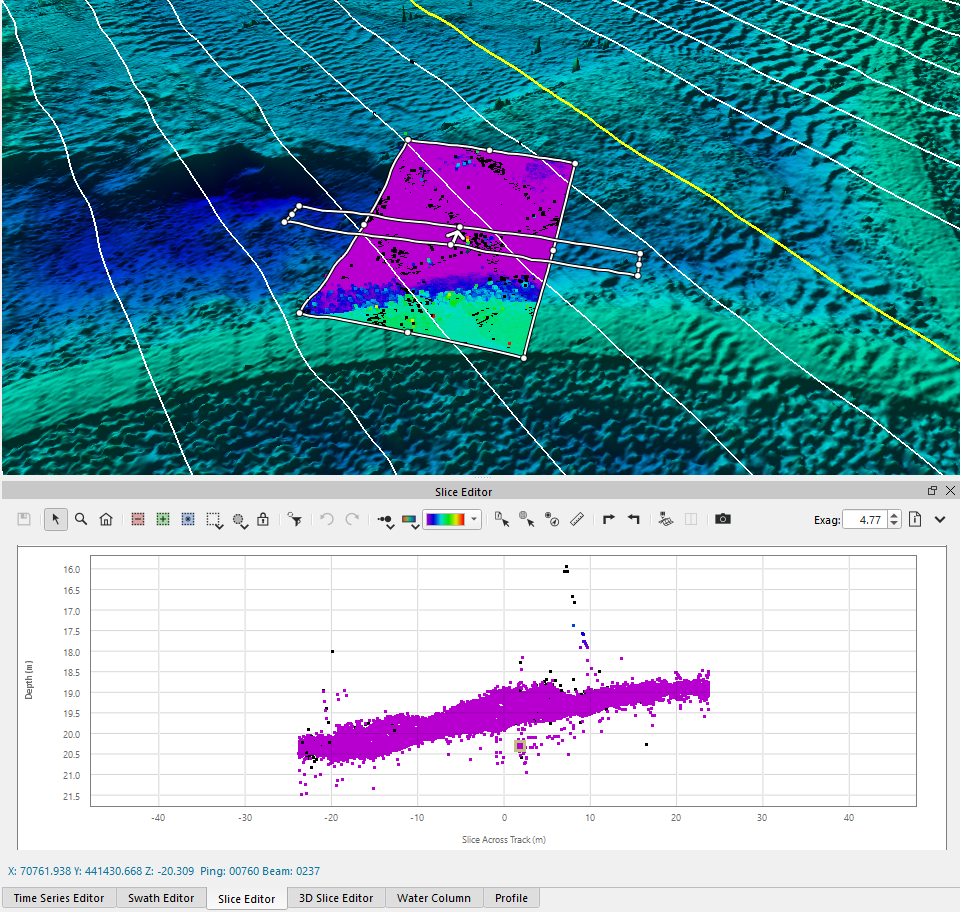
Task: Click the Exag value input field
Action: (x=864, y=519)
